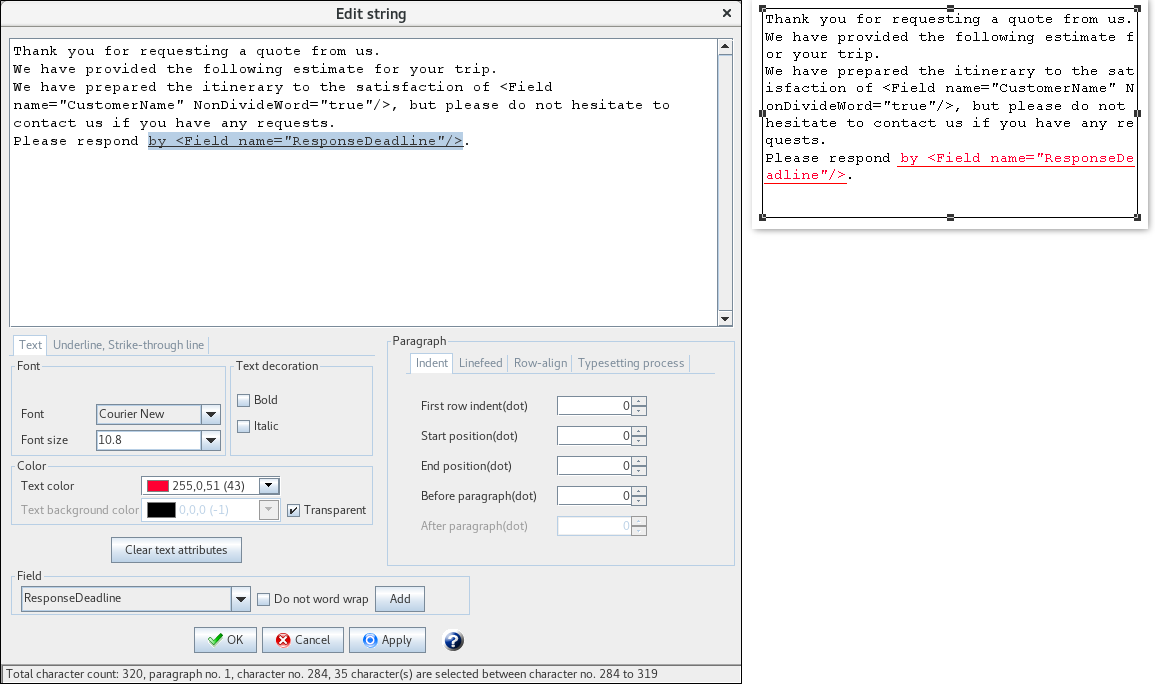Click the Apply button

click(387, 640)
